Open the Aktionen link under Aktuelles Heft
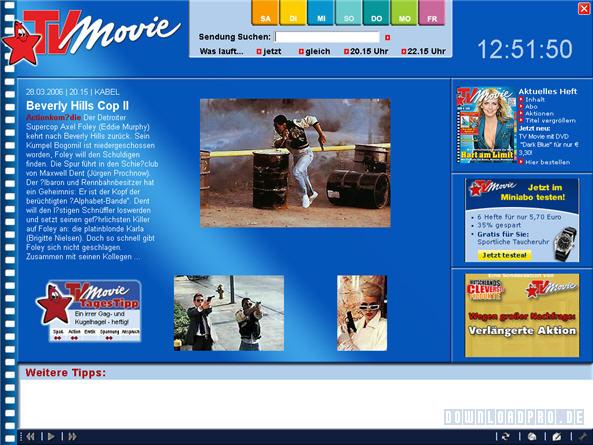Image resolution: width=593 pixels, height=445 pixels. (x=539, y=113)
